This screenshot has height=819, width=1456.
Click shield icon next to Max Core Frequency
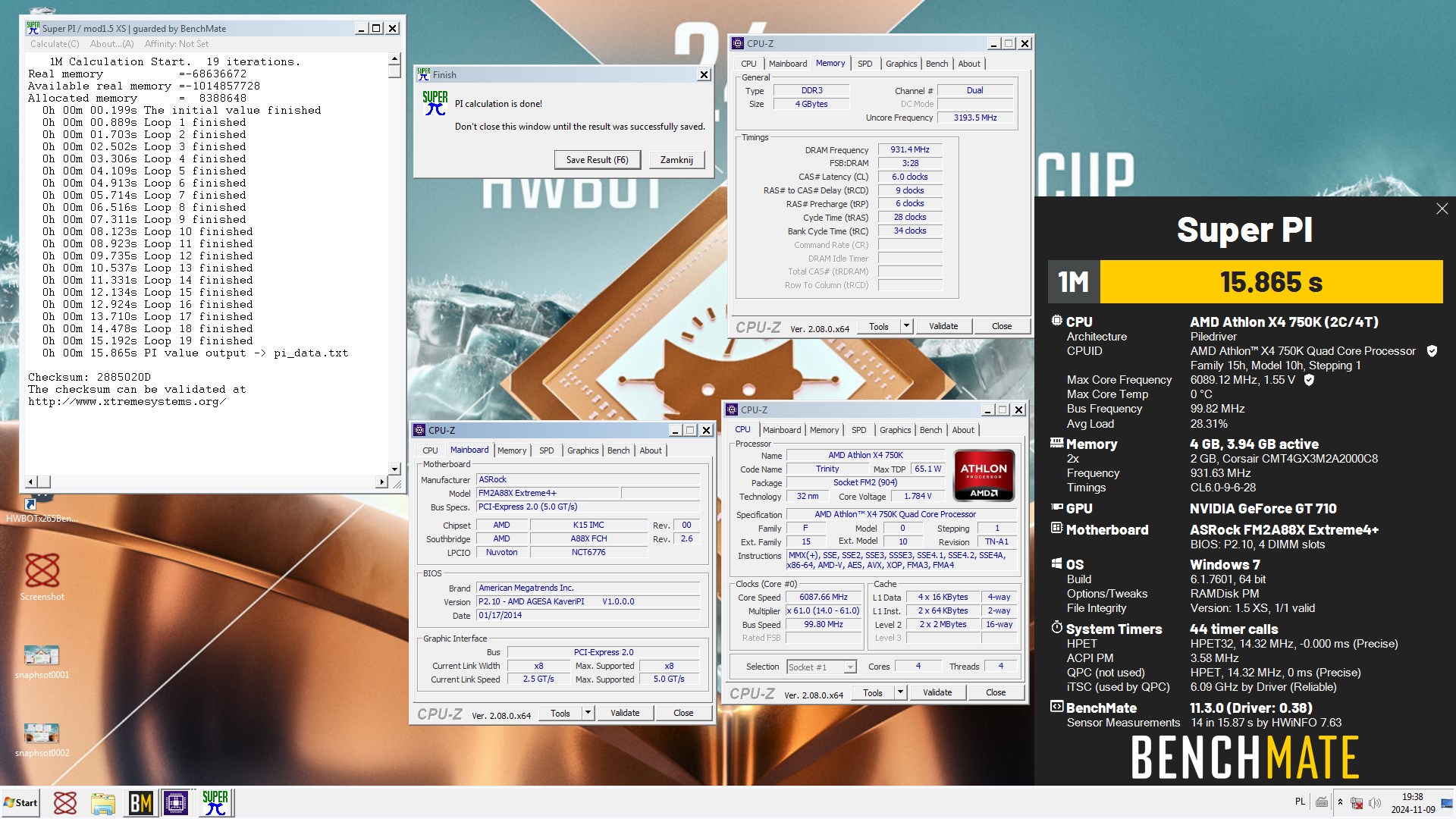coord(1308,380)
